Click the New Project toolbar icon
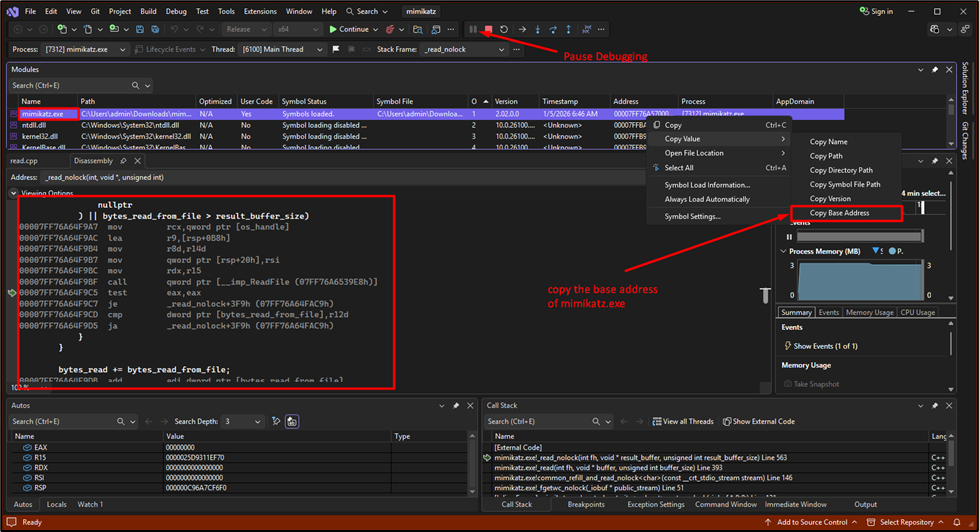Image resolution: width=979 pixels, height=532 pixels. point(62,29)
